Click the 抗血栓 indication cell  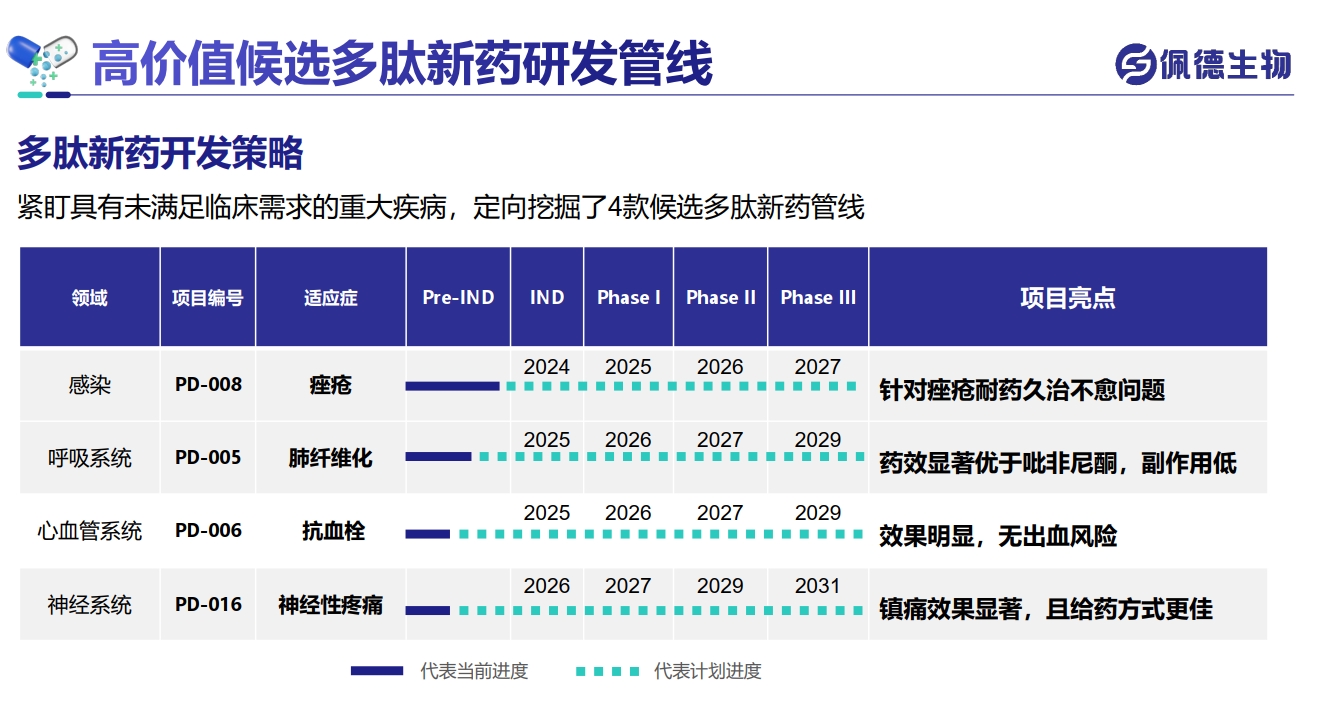tap(331, 531)
